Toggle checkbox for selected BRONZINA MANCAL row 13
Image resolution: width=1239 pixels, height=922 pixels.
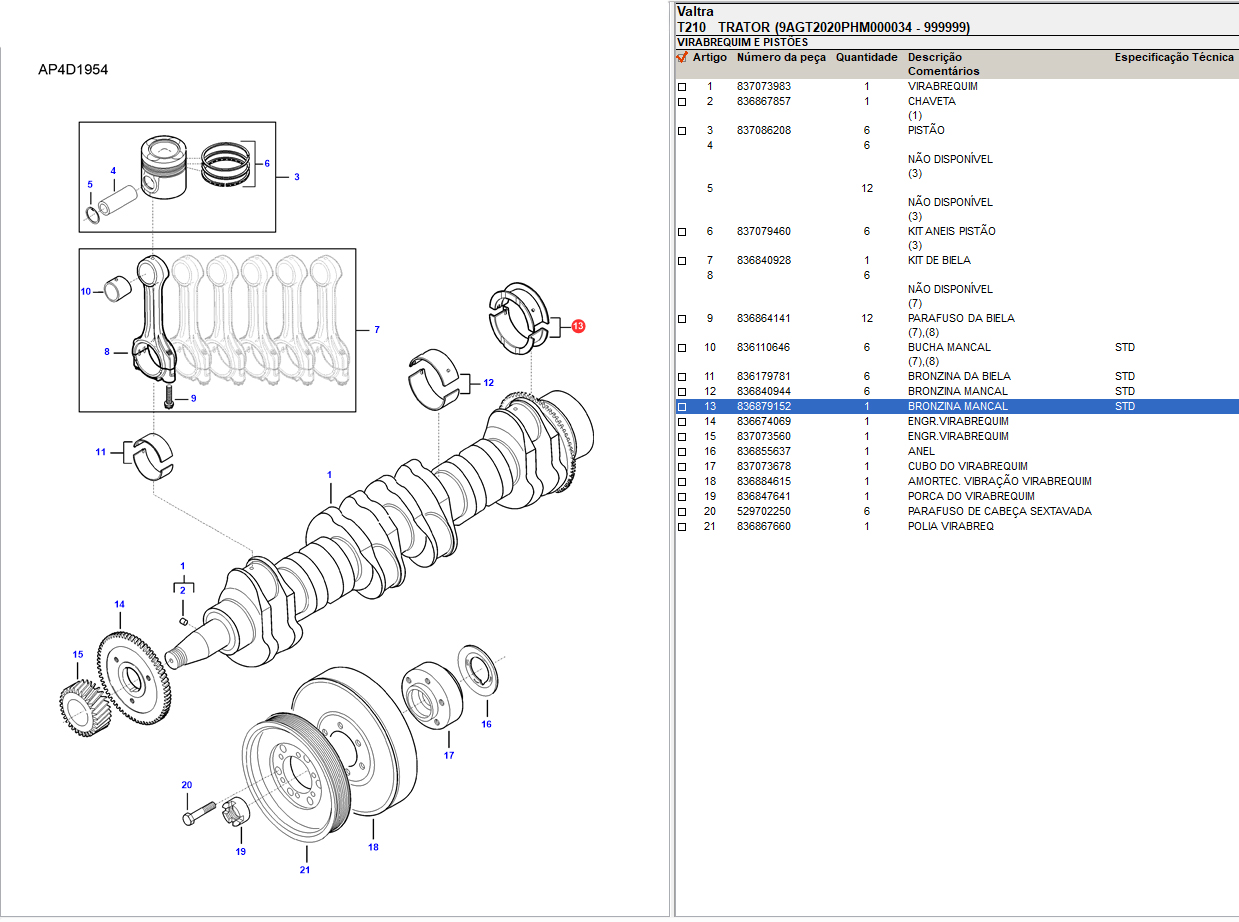(x=682, y=407)
